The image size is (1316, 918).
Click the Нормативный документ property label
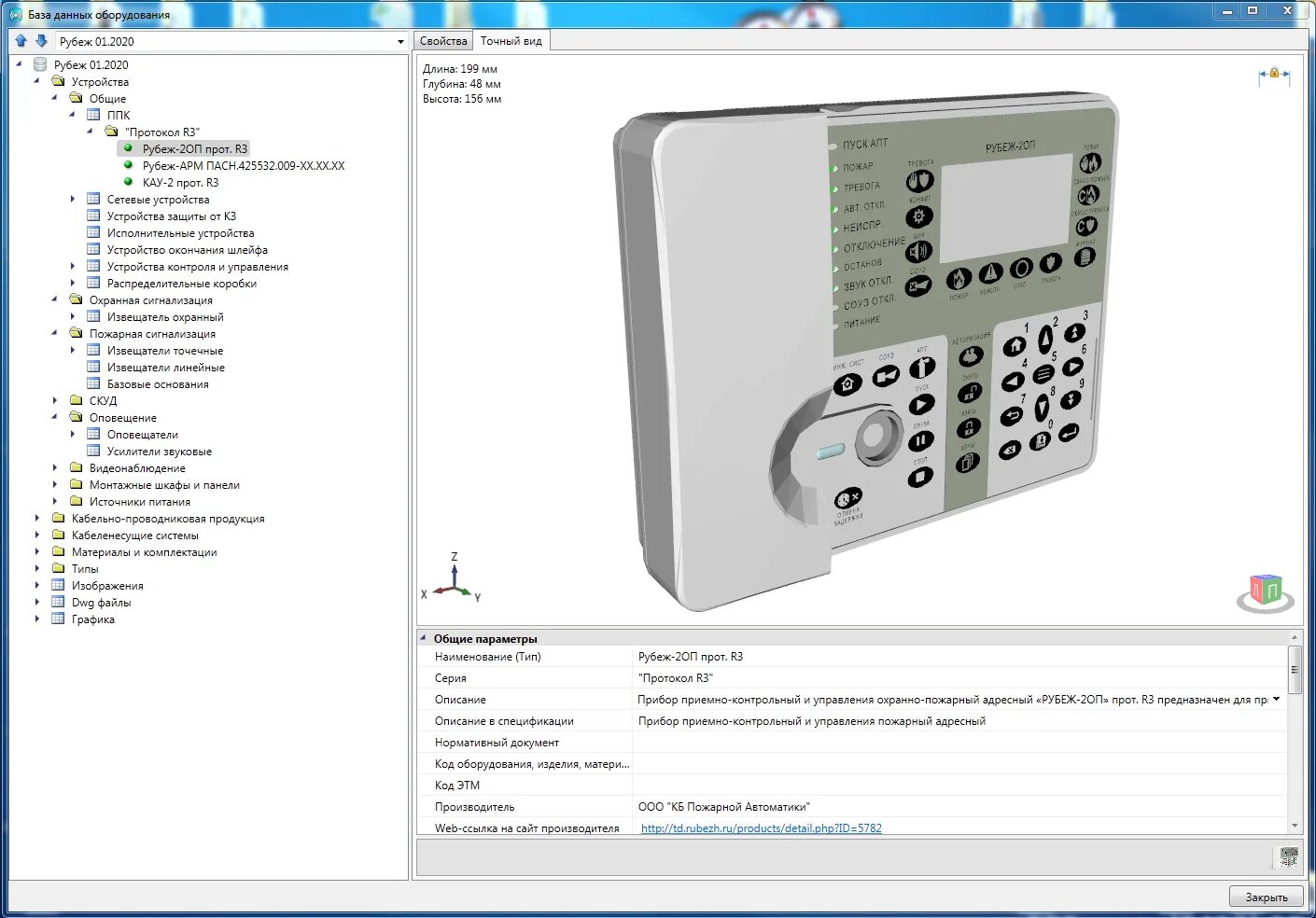[497, 743]
